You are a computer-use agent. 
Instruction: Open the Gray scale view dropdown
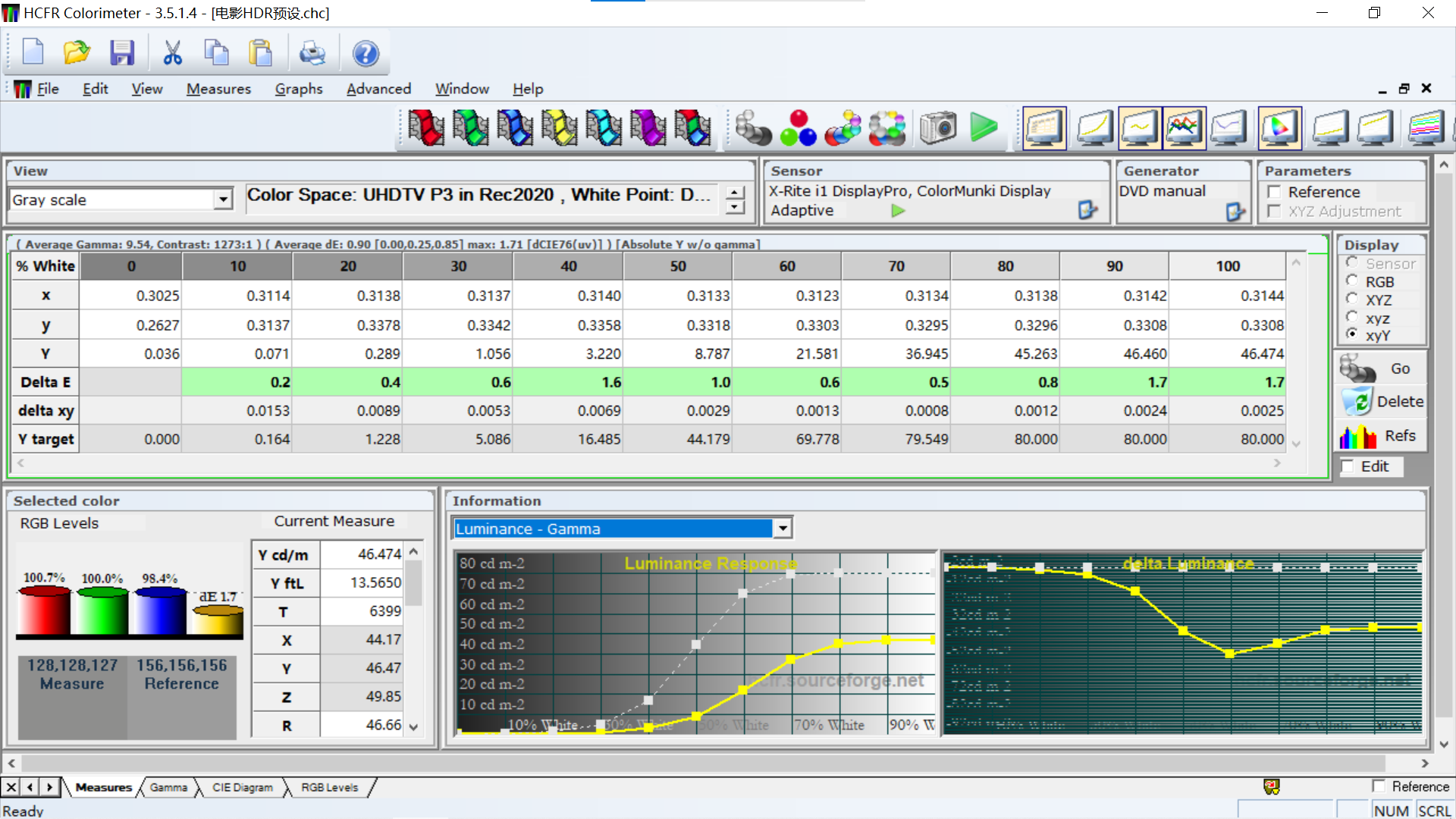click(x=222, y=199)
